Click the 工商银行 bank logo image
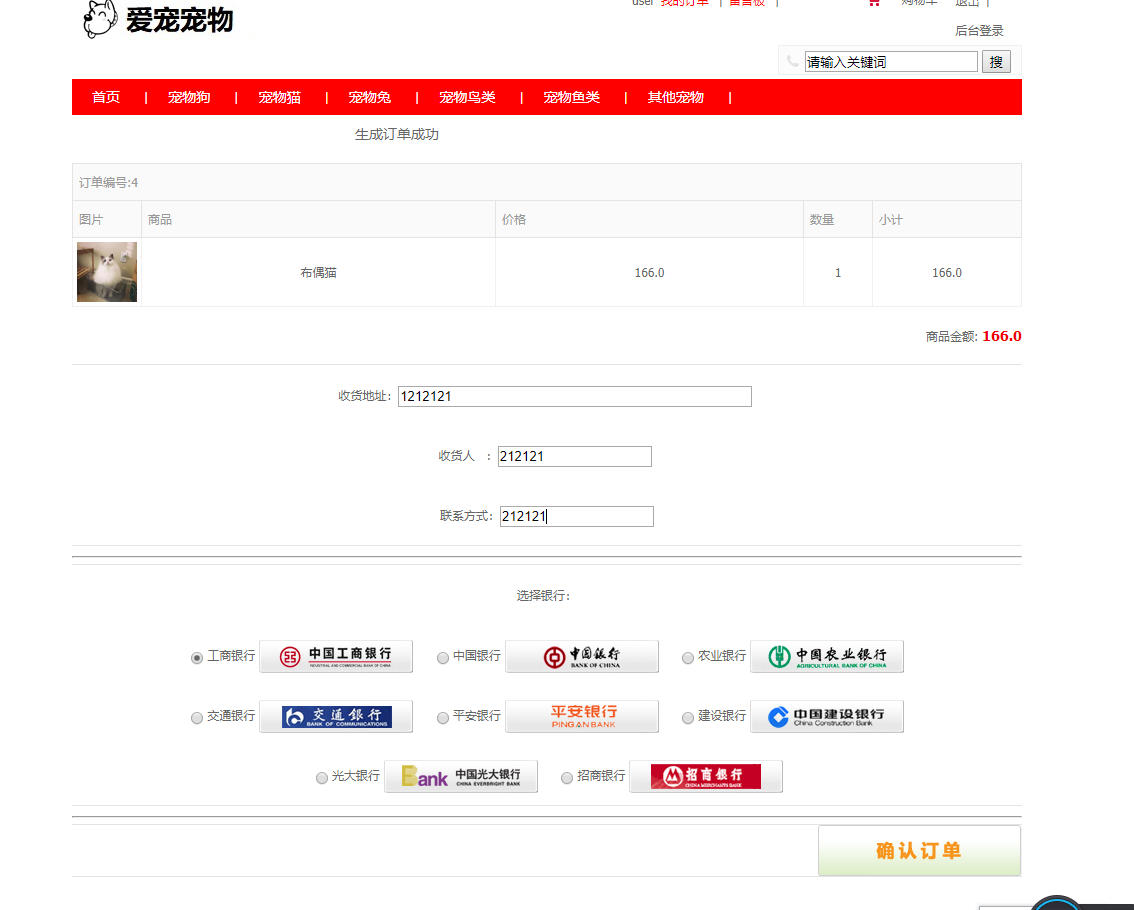Screen dimensions: 1134x910 336,656
